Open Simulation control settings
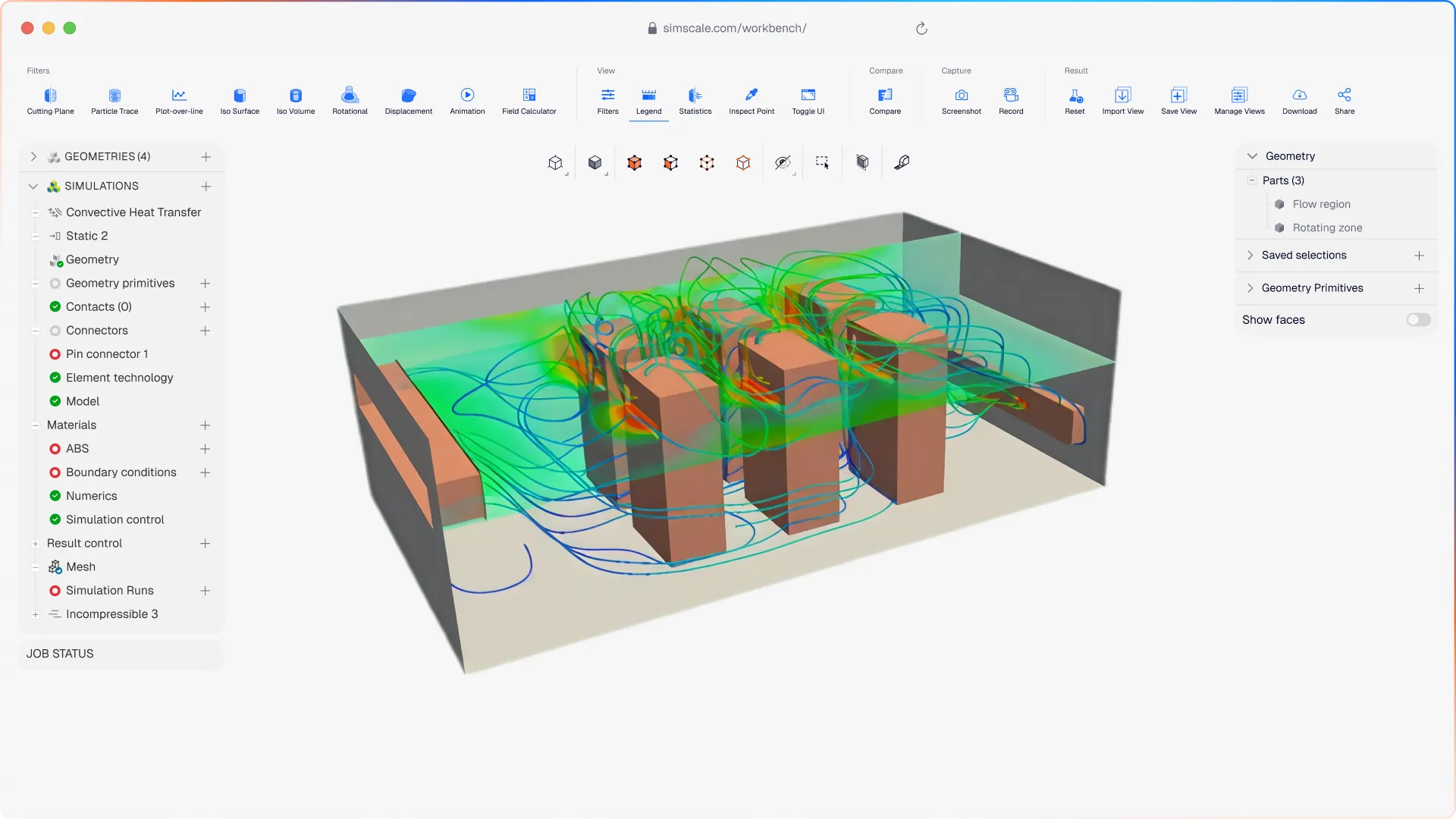 115,519
